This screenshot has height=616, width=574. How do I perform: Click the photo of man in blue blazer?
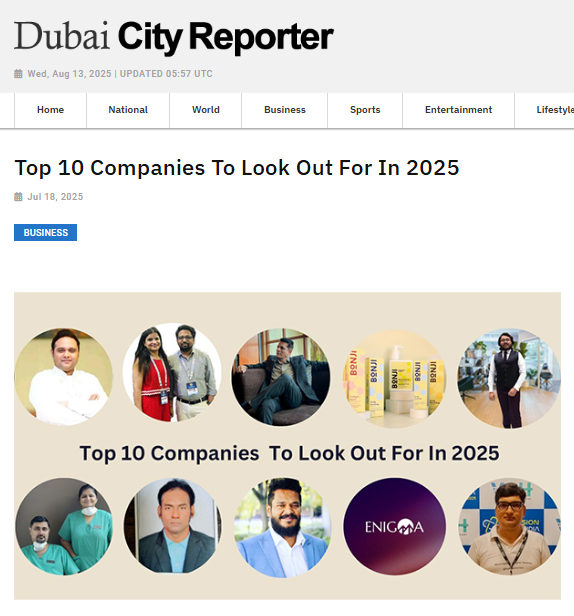282,527
